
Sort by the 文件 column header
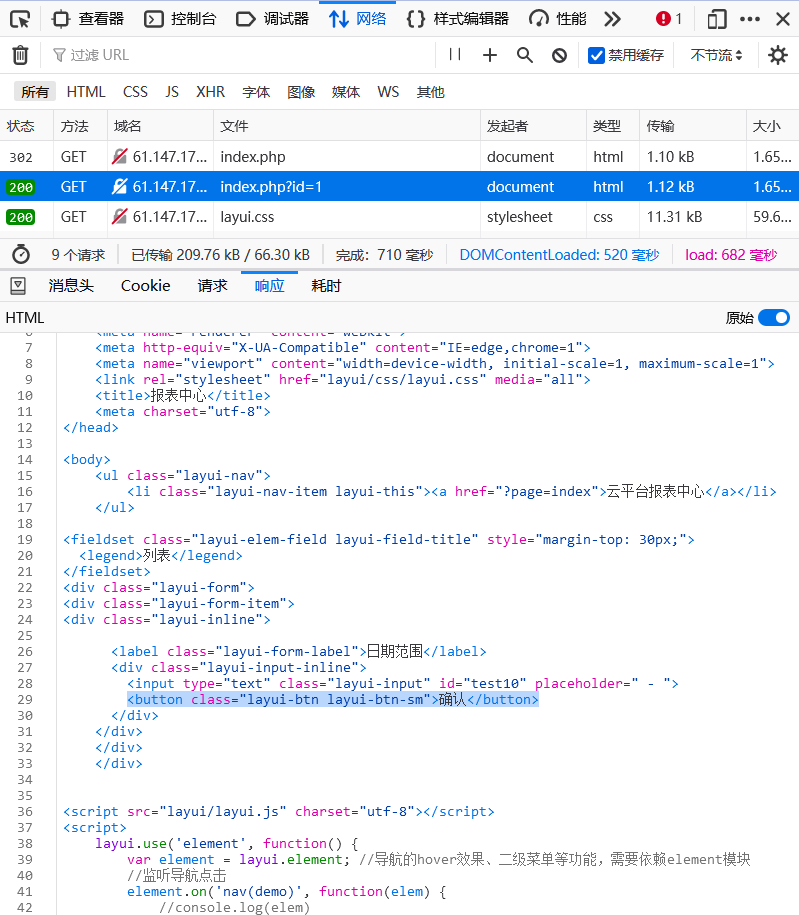click(x=347, y=126)
